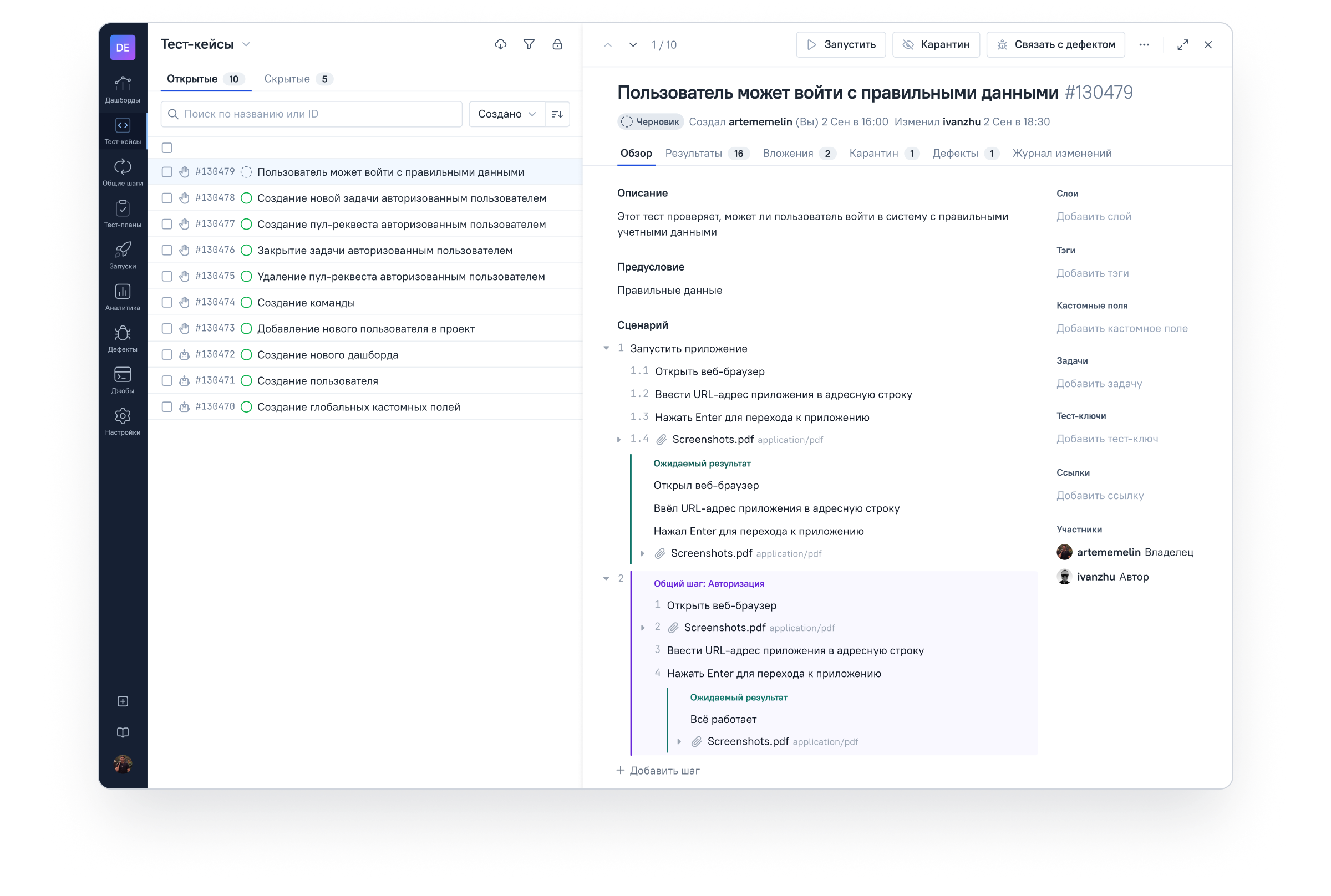1331x896 pixels.
Task: Click the lock icon in list header
Action: (x=557, y=44)
